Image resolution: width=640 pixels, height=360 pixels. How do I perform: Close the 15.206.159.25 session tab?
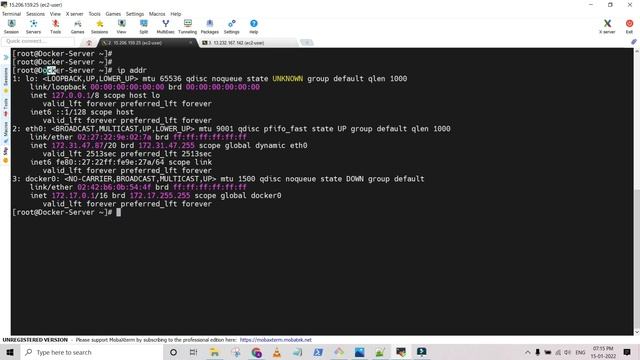190,42
